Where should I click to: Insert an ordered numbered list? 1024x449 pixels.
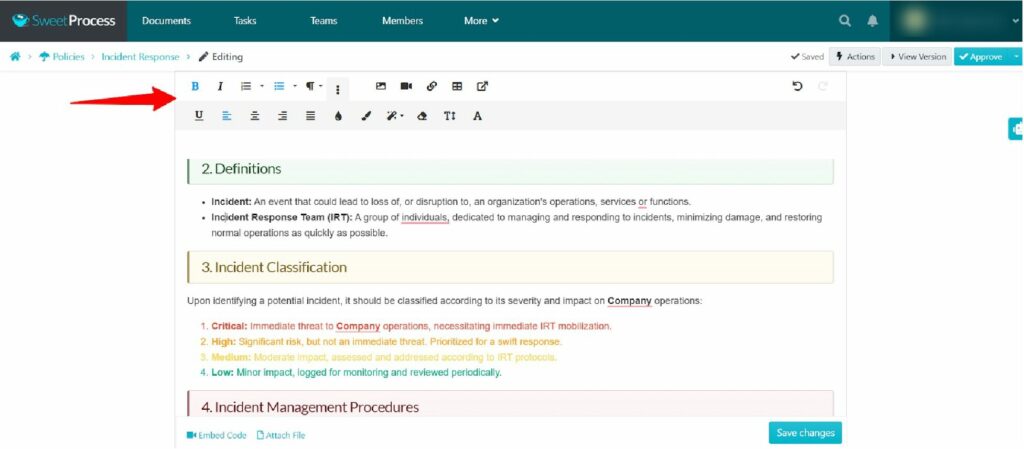click(246, 86)
